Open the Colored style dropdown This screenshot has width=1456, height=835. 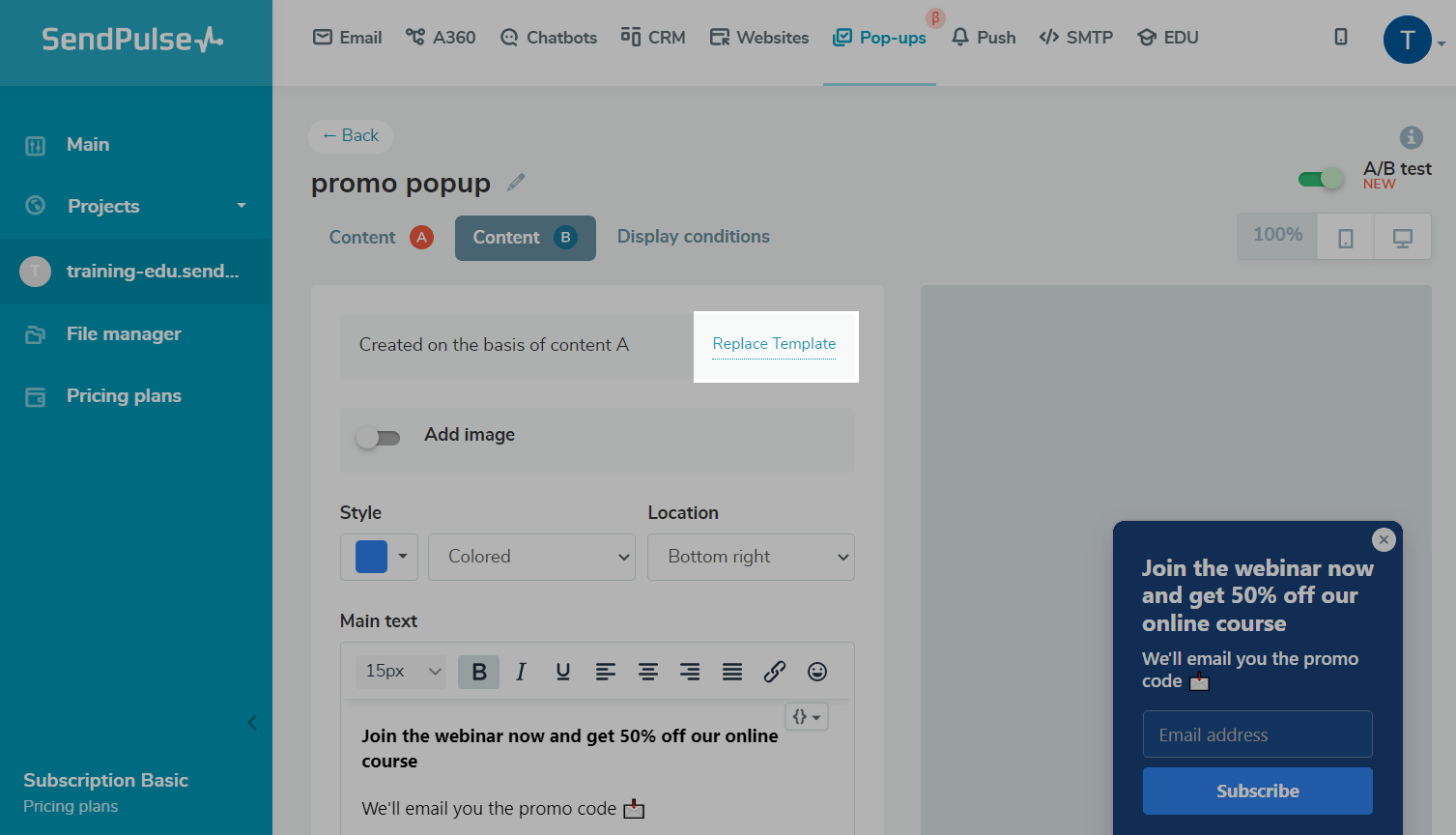click(x=531, y=557)
